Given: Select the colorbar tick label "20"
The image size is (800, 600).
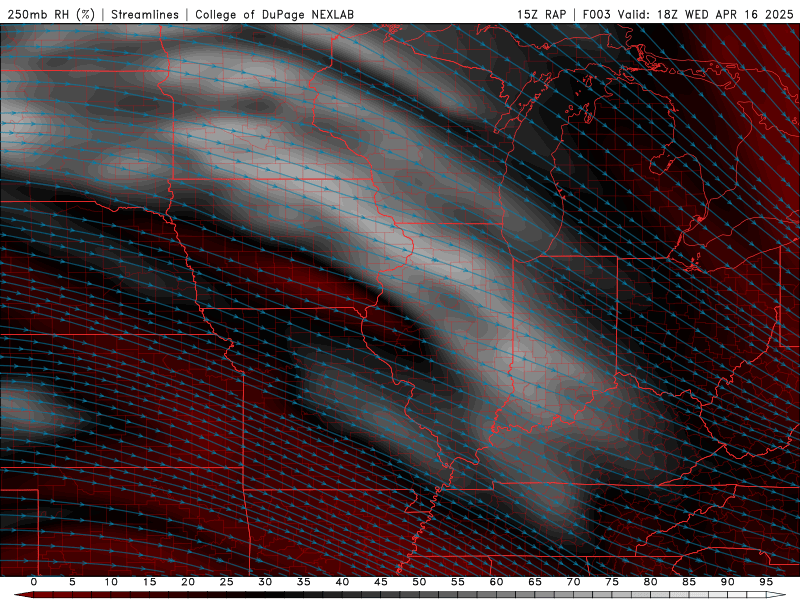Looking at the screenshot, I should 188,582.
